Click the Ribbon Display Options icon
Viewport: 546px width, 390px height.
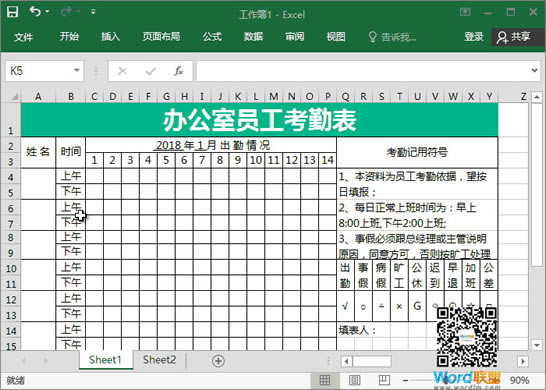click(465, 12)
